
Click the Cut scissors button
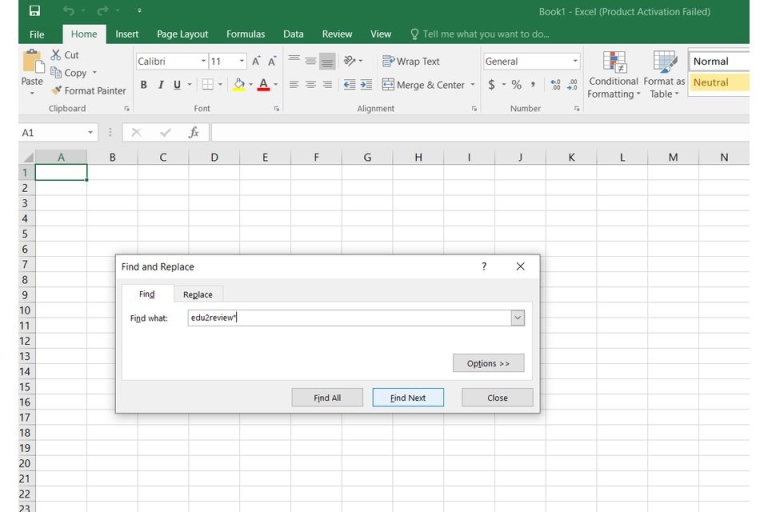tap(65, 55)
